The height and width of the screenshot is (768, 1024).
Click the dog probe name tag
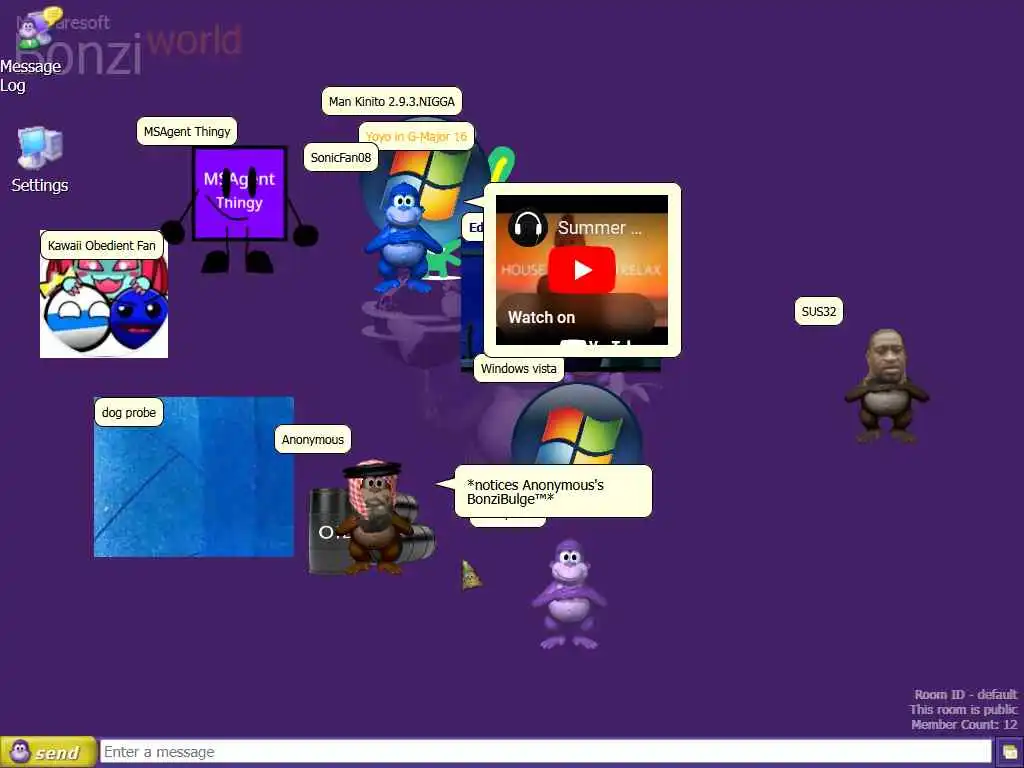pyautogui.click(x=129, y=413)
